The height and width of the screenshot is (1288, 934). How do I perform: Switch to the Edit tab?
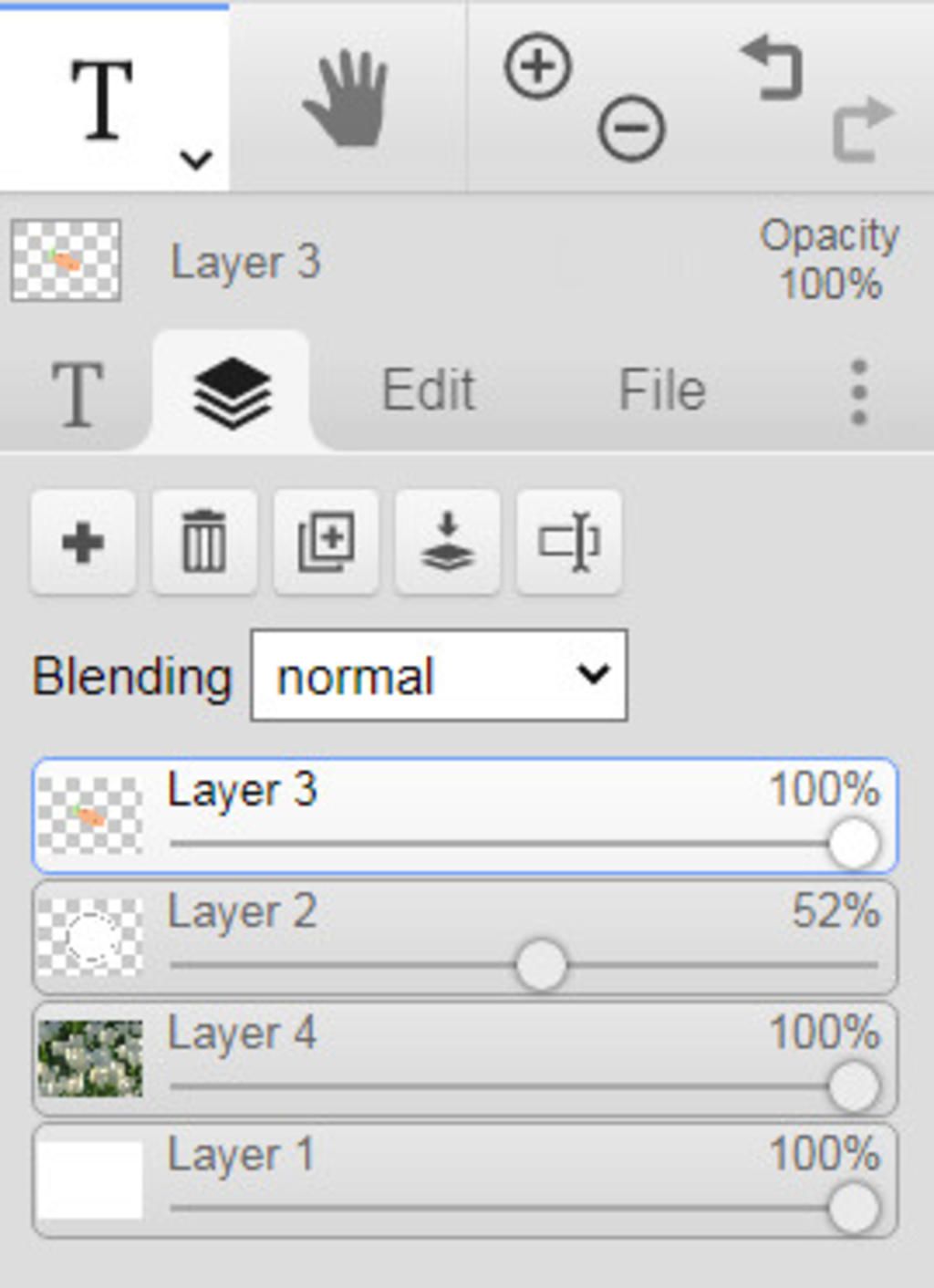(428, 391)
